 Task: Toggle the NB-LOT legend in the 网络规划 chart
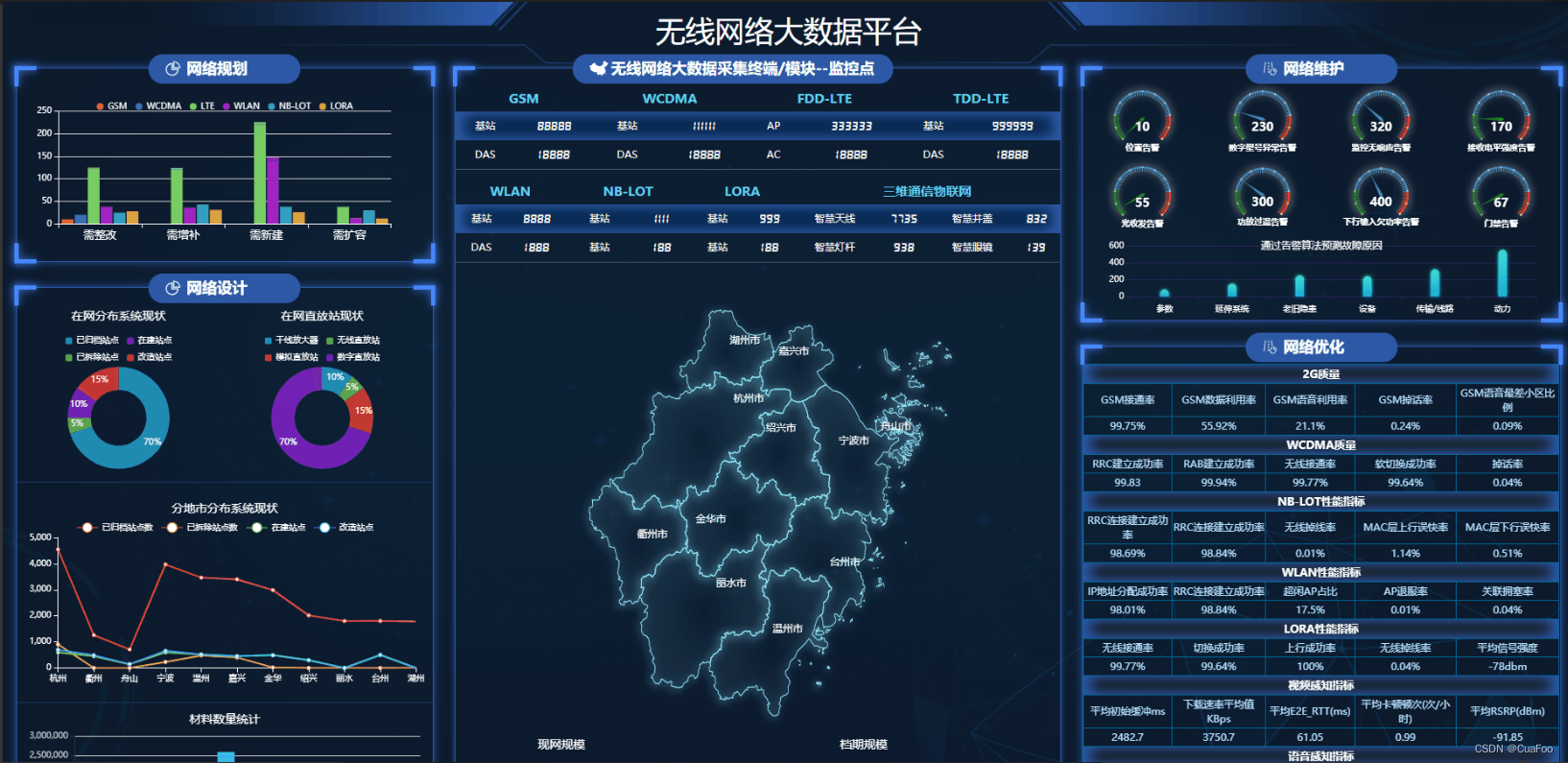(x=290, y=106)
